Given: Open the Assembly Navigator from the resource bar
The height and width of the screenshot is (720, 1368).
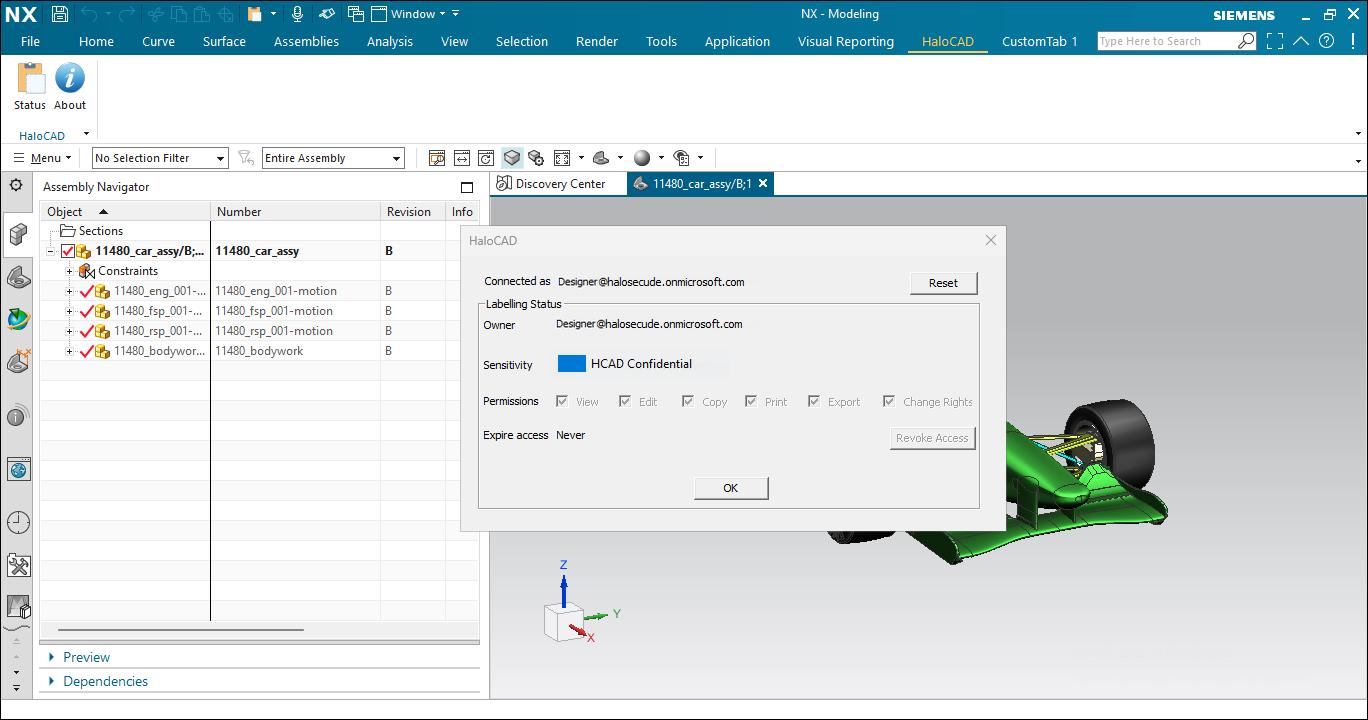Looking at the screenshot, I should coord(16,234).
